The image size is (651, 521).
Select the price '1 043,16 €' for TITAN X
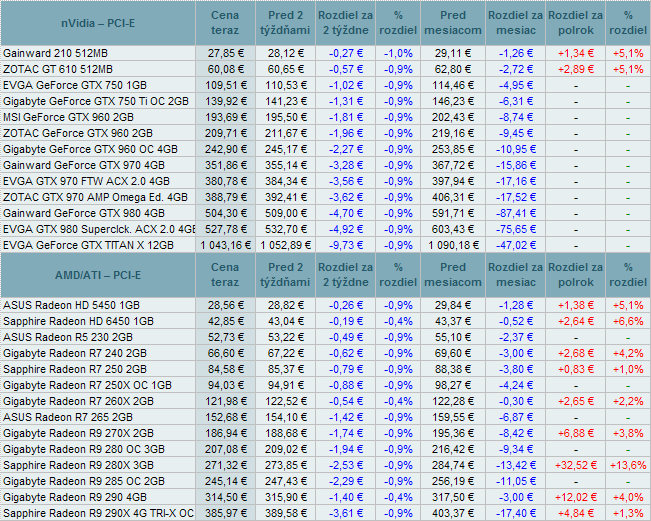tap(226, 245)
